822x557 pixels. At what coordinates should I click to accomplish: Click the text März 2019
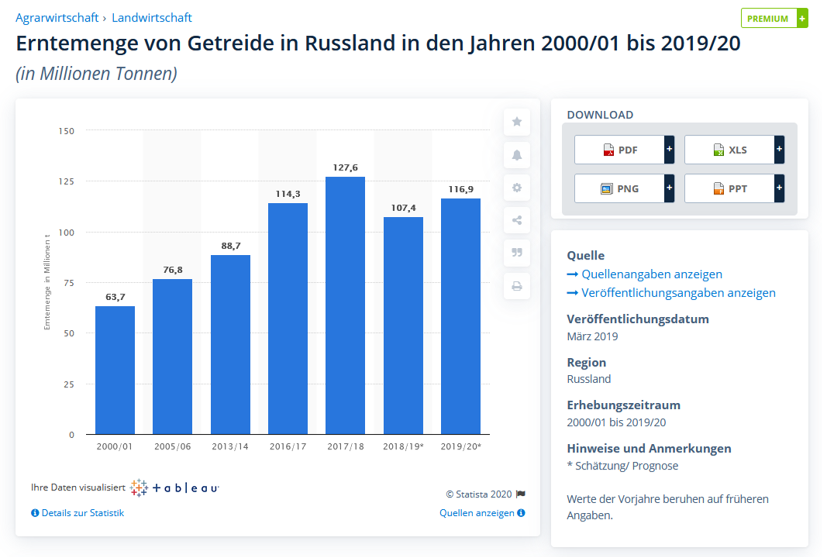coord(592,336)
